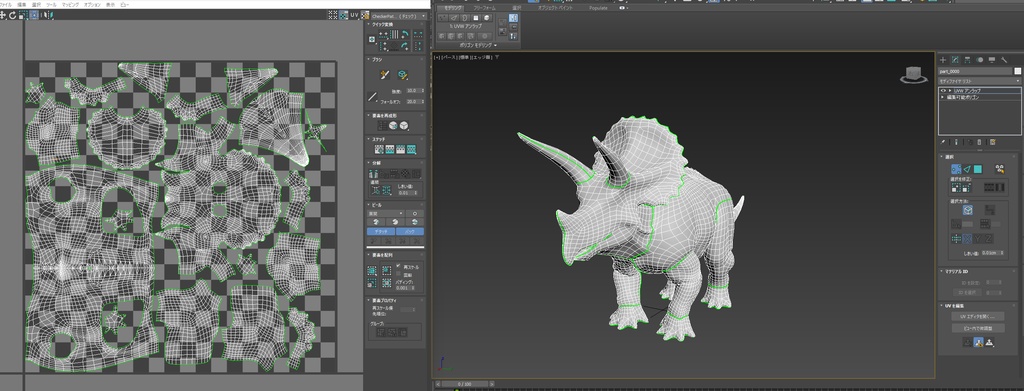Click the first icon in 要素を再成形 rollout
The width and height of the screenshot is (1024, 391).
tap(383, 125)
